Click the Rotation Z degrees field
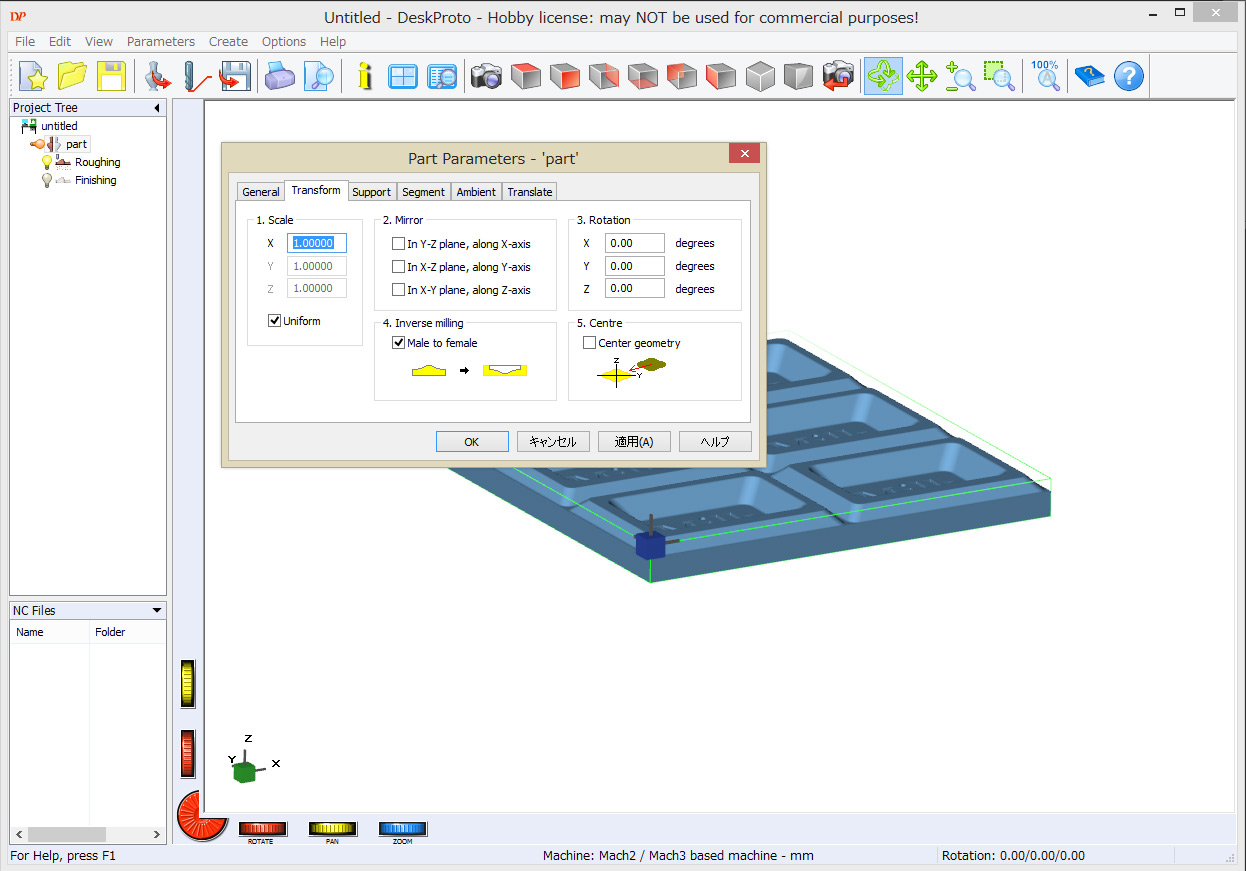 coord(635,289)
